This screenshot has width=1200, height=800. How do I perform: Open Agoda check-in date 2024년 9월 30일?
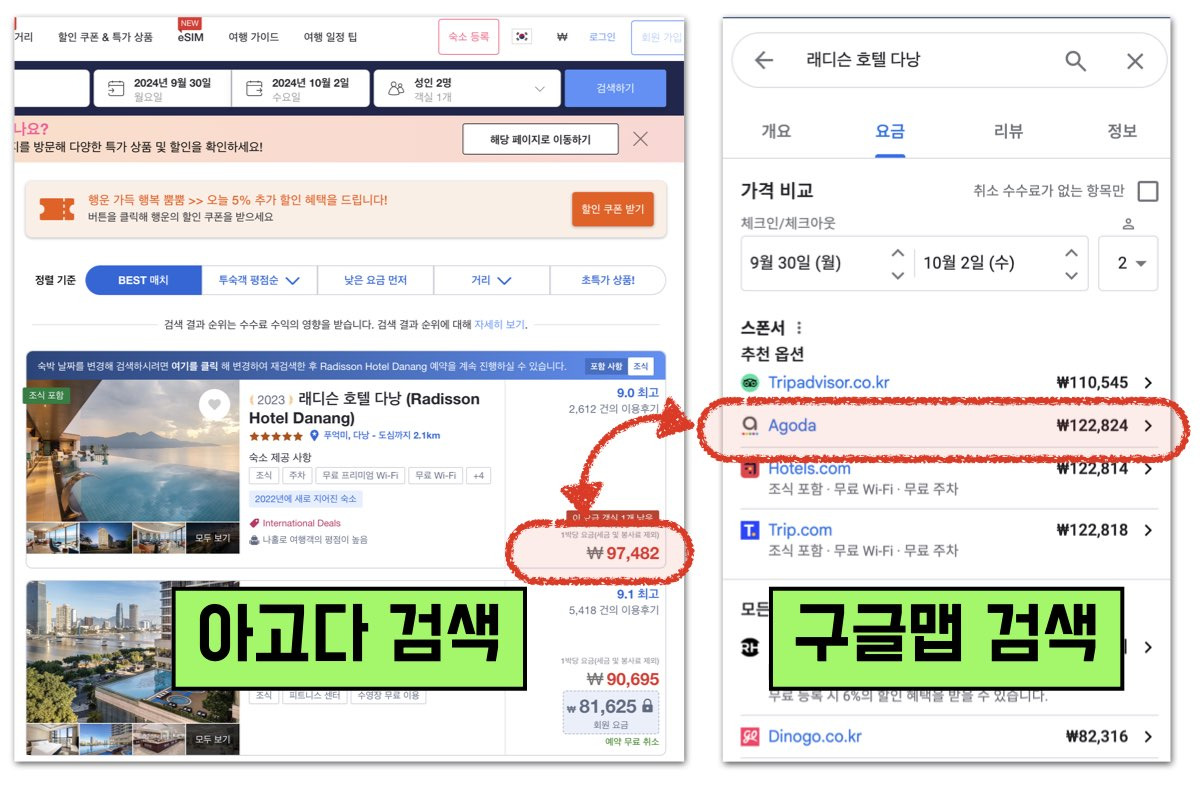click(162, 89)
